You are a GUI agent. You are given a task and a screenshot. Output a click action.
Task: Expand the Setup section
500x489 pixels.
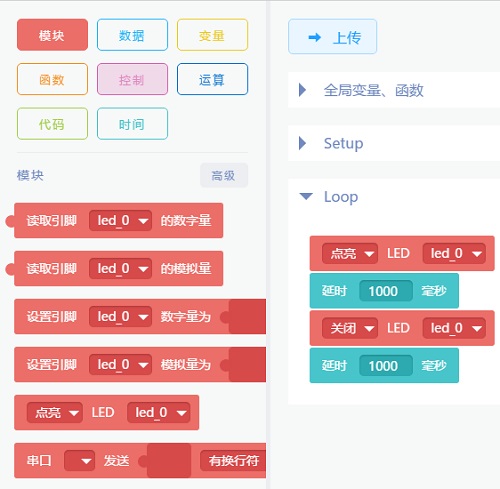tap(303, 143)
